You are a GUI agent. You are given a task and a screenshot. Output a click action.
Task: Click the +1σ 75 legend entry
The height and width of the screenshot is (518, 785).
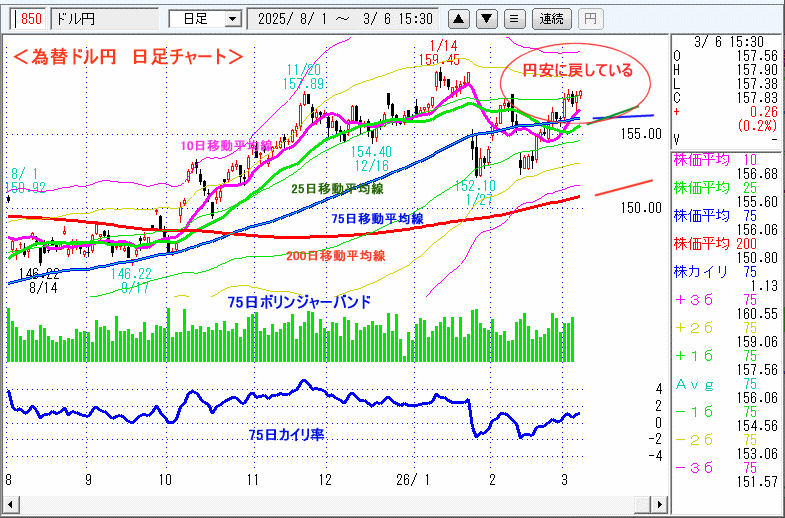tap(716, 356)
